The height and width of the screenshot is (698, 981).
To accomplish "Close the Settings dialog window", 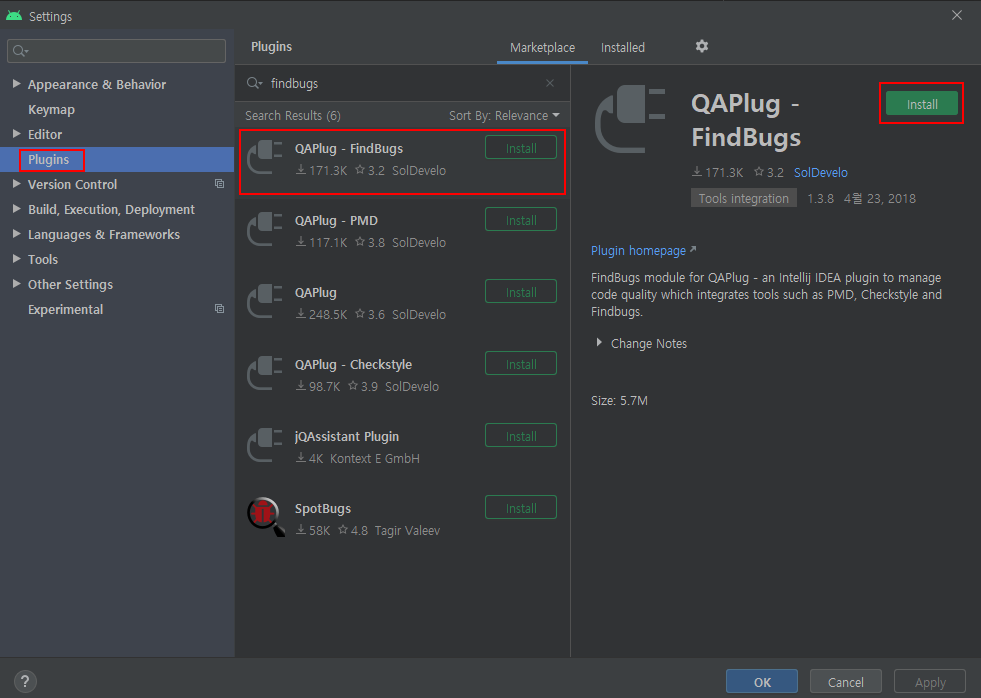I will pyautogui.click(x=957, y=15).
